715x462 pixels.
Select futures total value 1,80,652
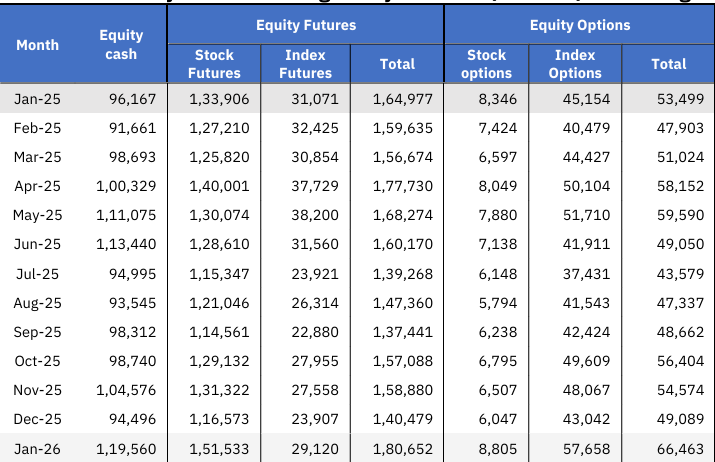[x=403, y=449]
